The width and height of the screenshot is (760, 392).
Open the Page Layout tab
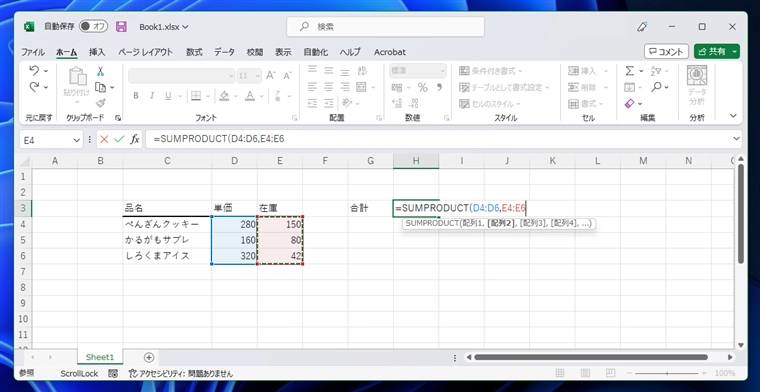click(x=145, y=52)
